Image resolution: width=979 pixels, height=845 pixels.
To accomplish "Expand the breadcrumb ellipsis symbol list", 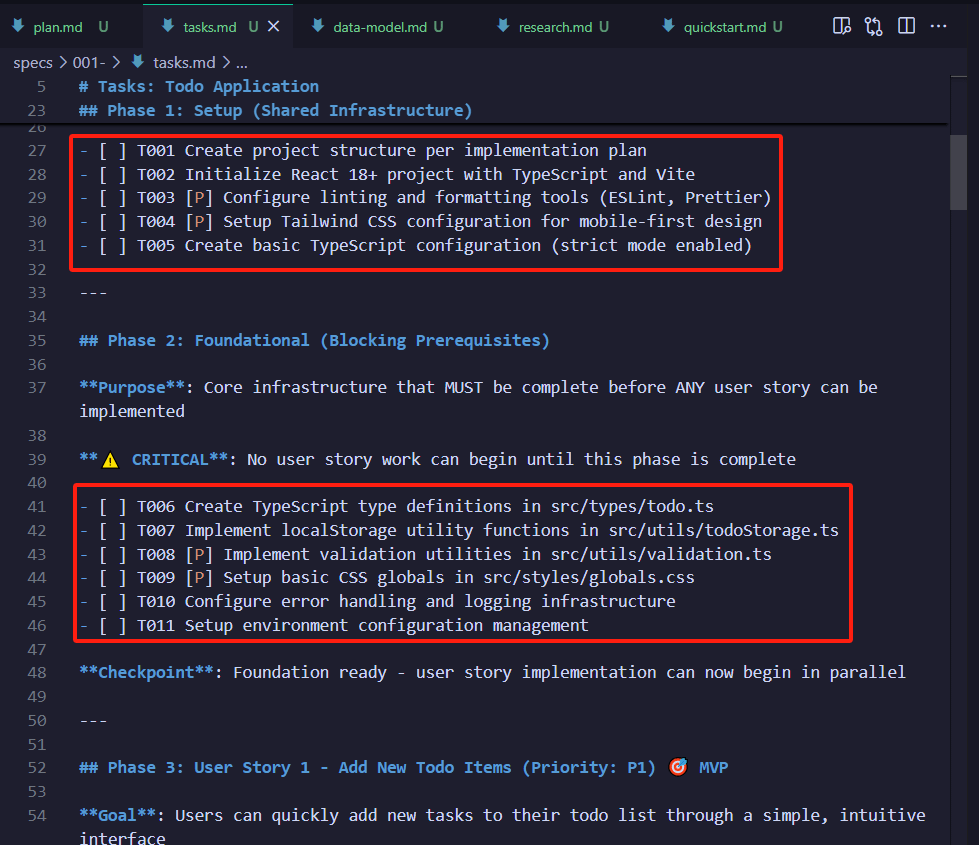I will pos(241,63).
